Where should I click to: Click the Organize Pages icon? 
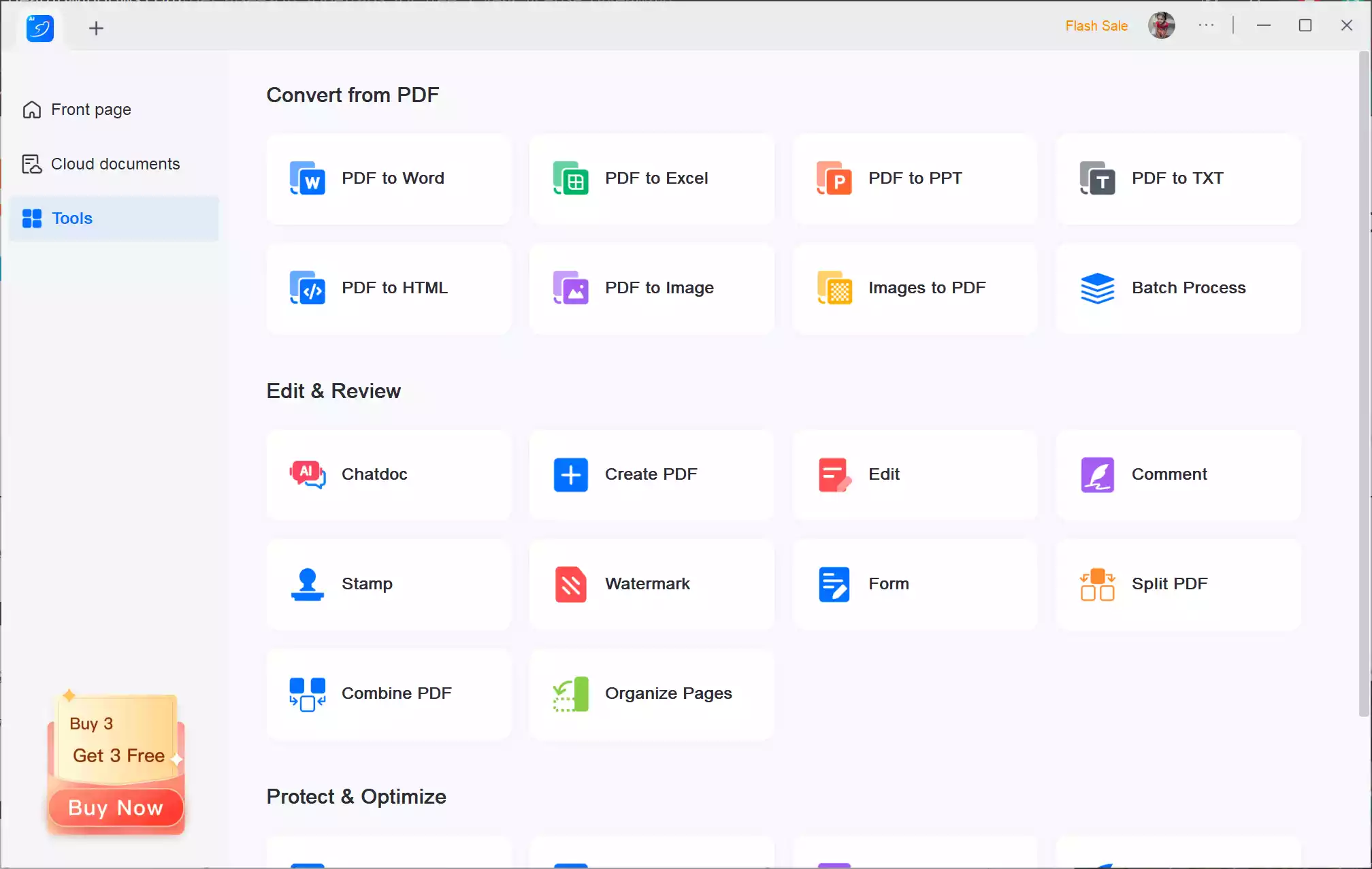[x=570, y=693]
